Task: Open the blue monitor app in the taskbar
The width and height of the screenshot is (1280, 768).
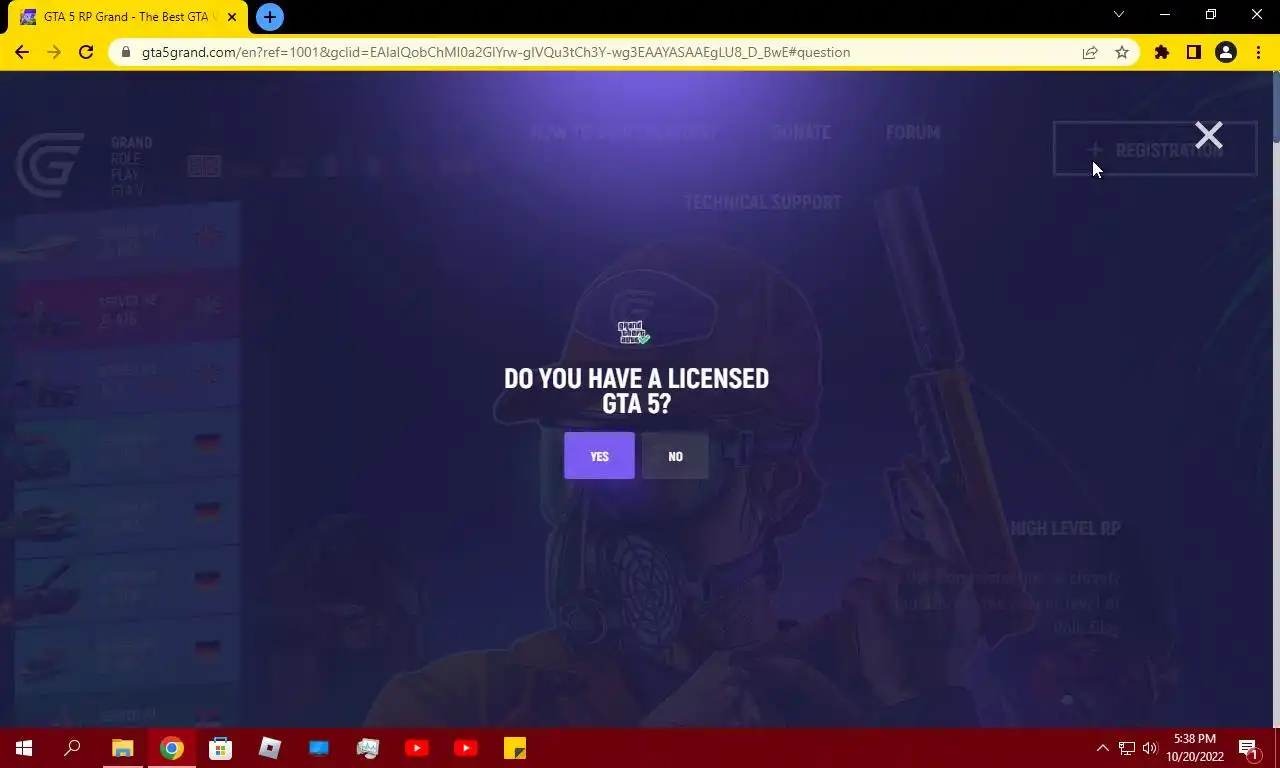Action: click(319, 748)
